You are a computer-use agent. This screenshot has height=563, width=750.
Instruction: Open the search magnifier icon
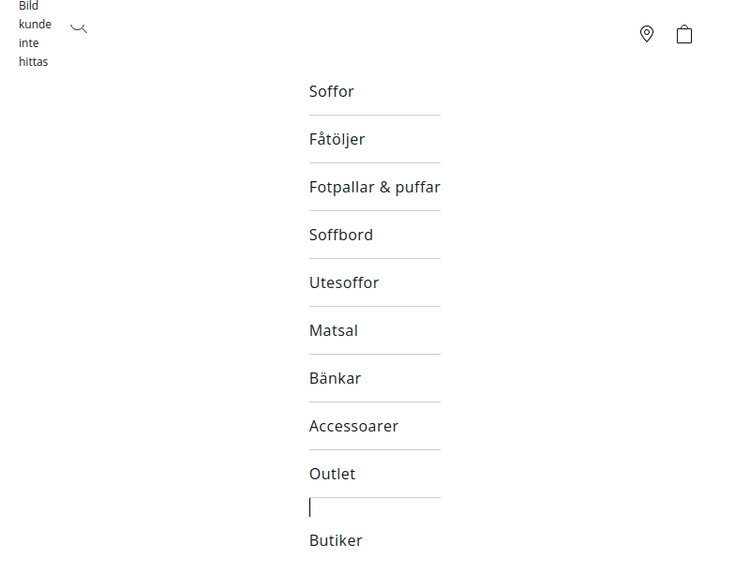(79, 29)
